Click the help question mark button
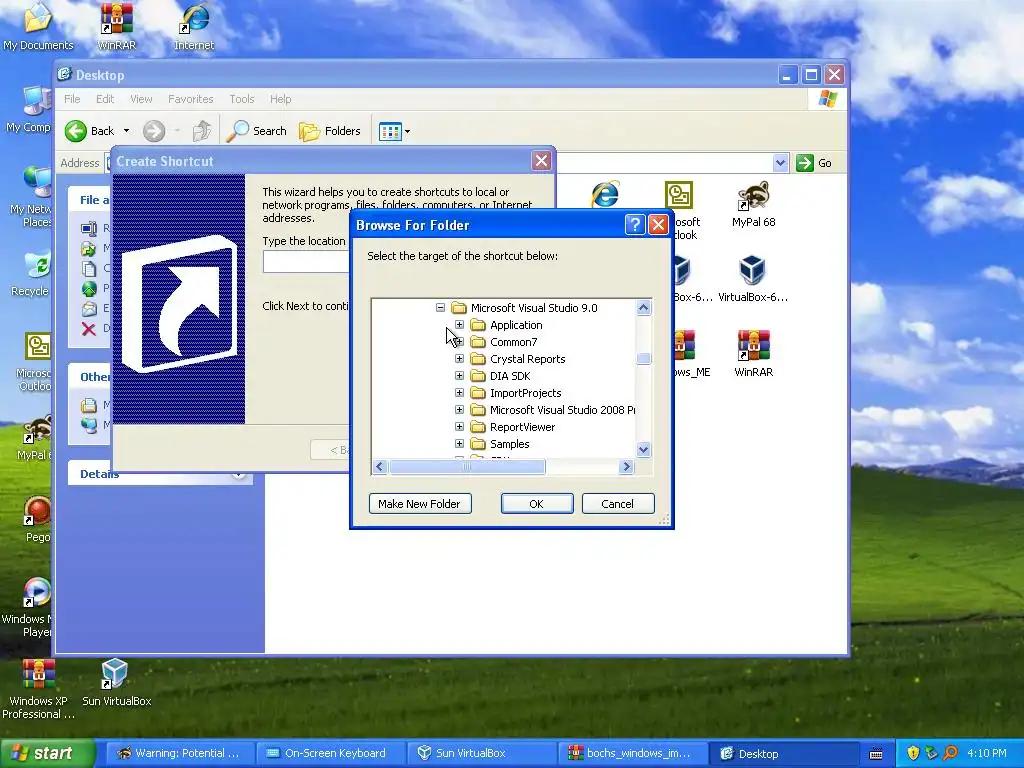 point(635,225)
